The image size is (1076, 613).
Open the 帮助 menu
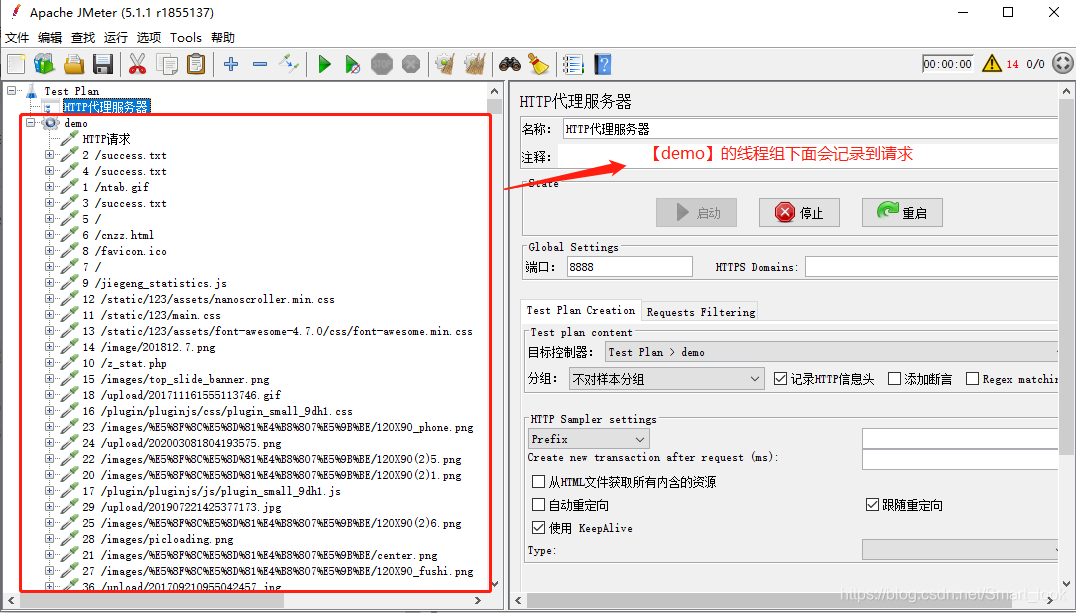(223, 38)
